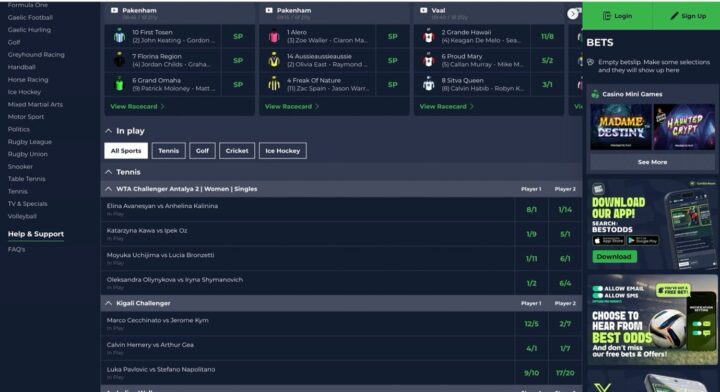Click the silk icon for Aussieaussieaussie

274,60
